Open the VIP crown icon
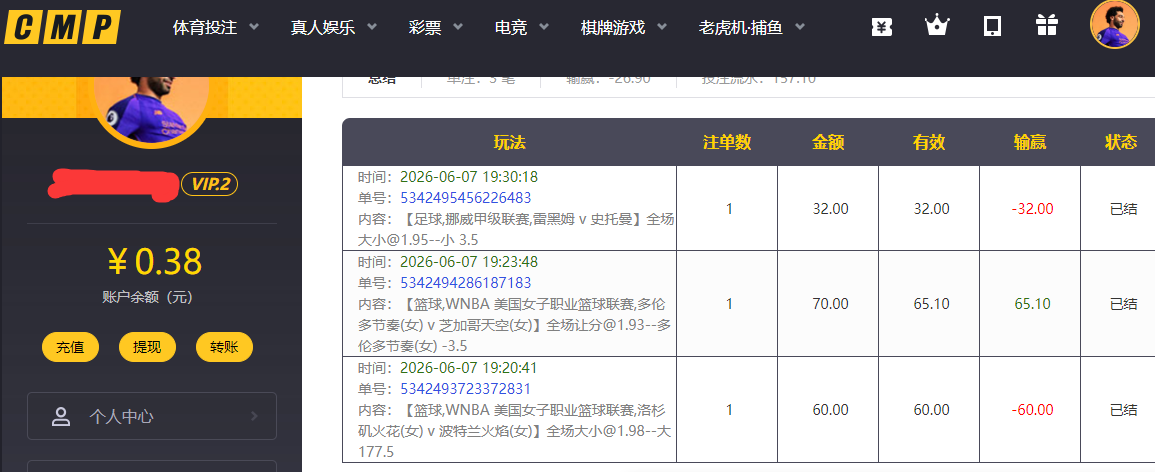Image resolution: width=1155 pixels, height=472 pixels. pos(936,27)
